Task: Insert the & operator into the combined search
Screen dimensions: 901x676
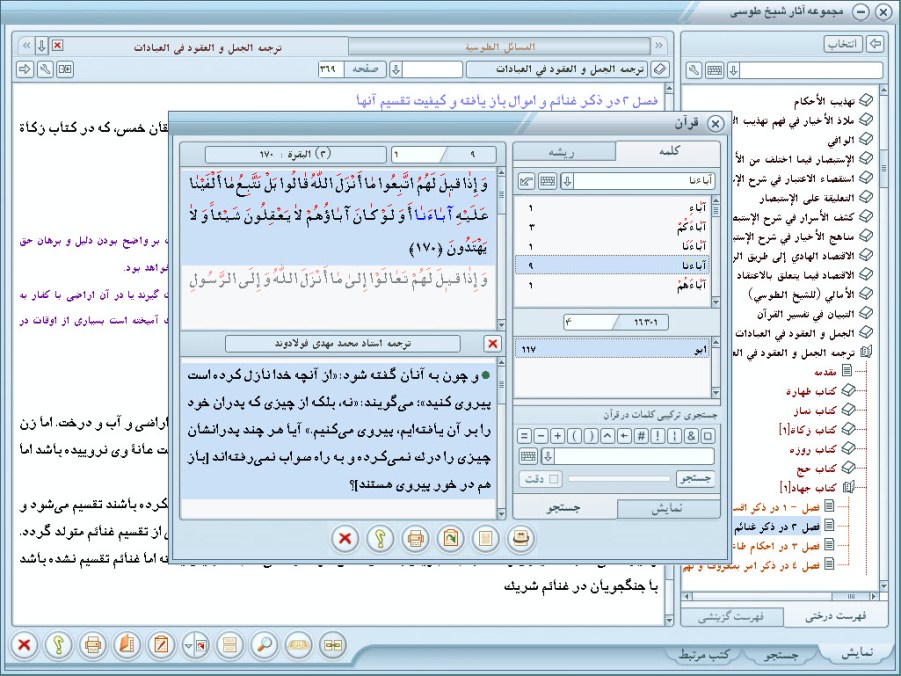Action: (x=691, y=436)
